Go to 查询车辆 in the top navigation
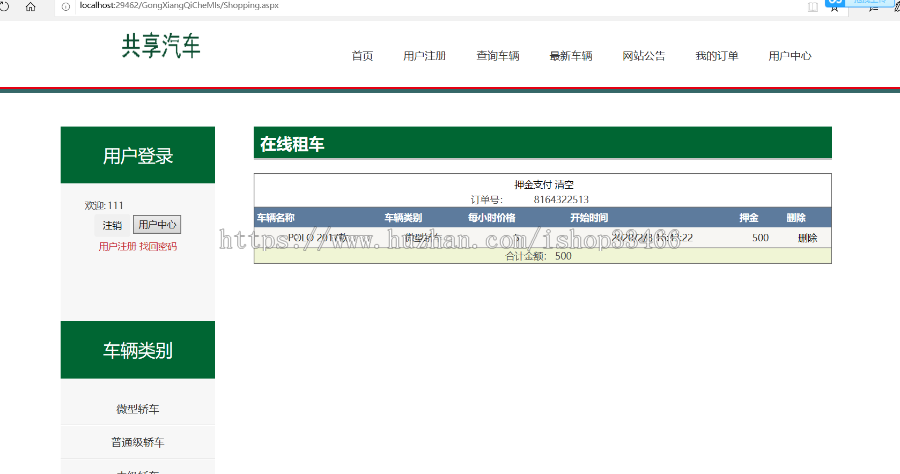This screenshot has width=900, height=474. [x=498, y=56]
